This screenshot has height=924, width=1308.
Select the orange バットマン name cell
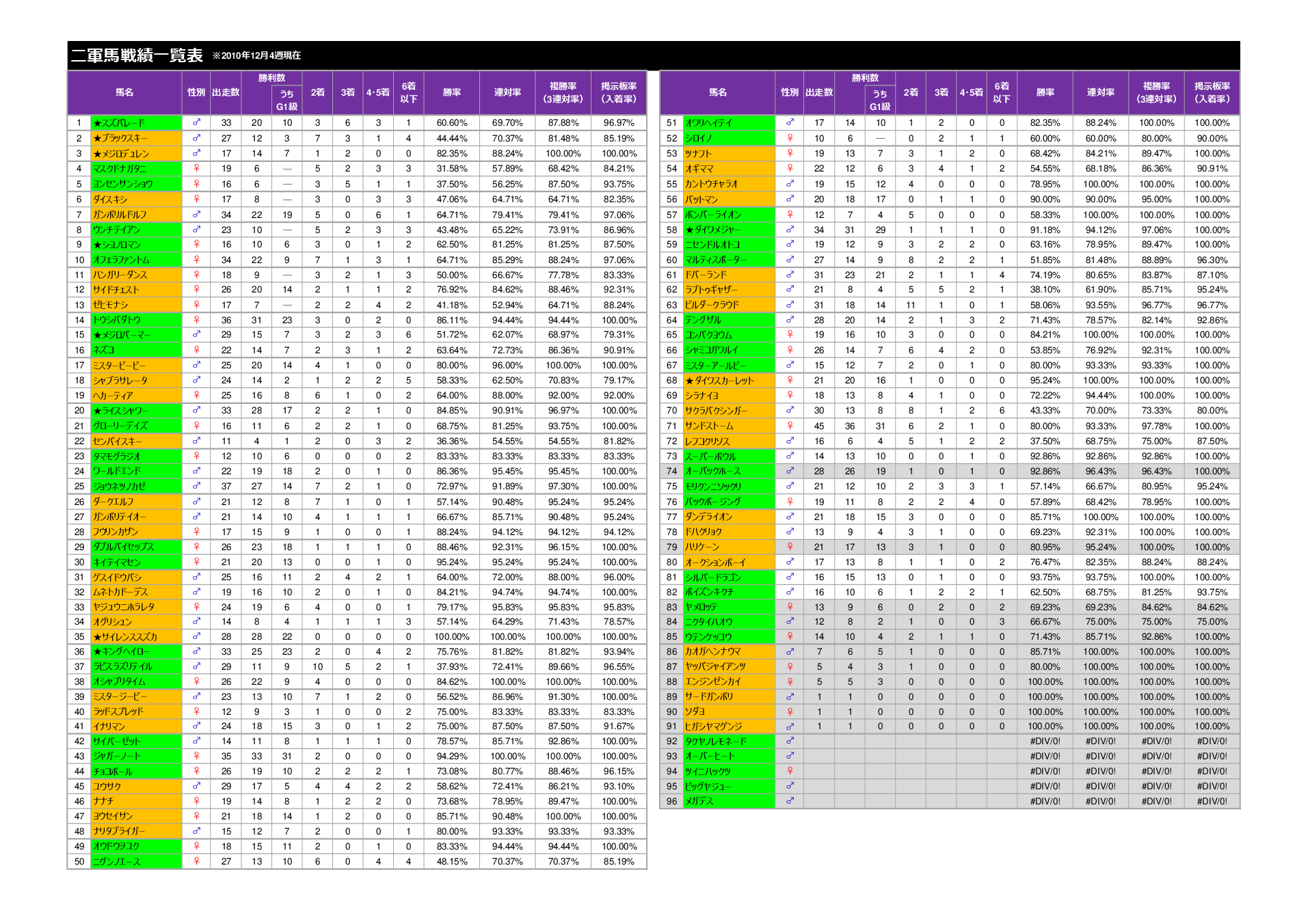coord(730,199)
